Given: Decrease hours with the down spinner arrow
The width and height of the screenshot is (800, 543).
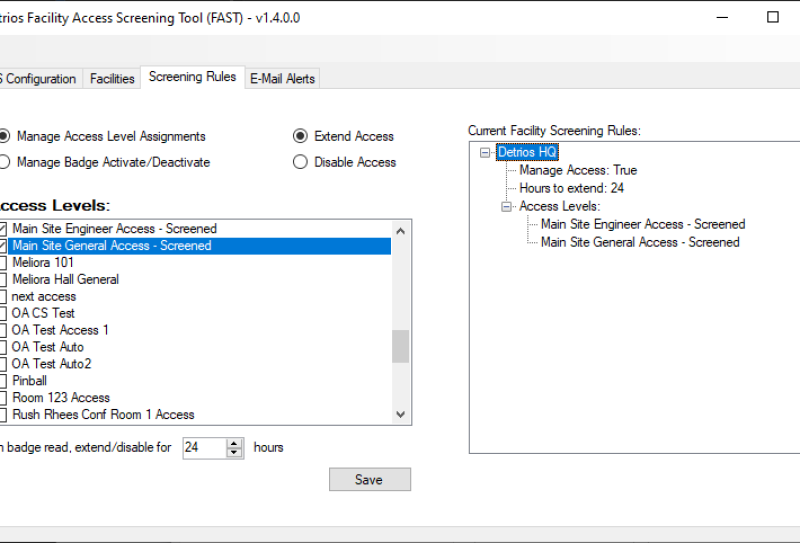Looking at the screenshot, I should (235, 453).
